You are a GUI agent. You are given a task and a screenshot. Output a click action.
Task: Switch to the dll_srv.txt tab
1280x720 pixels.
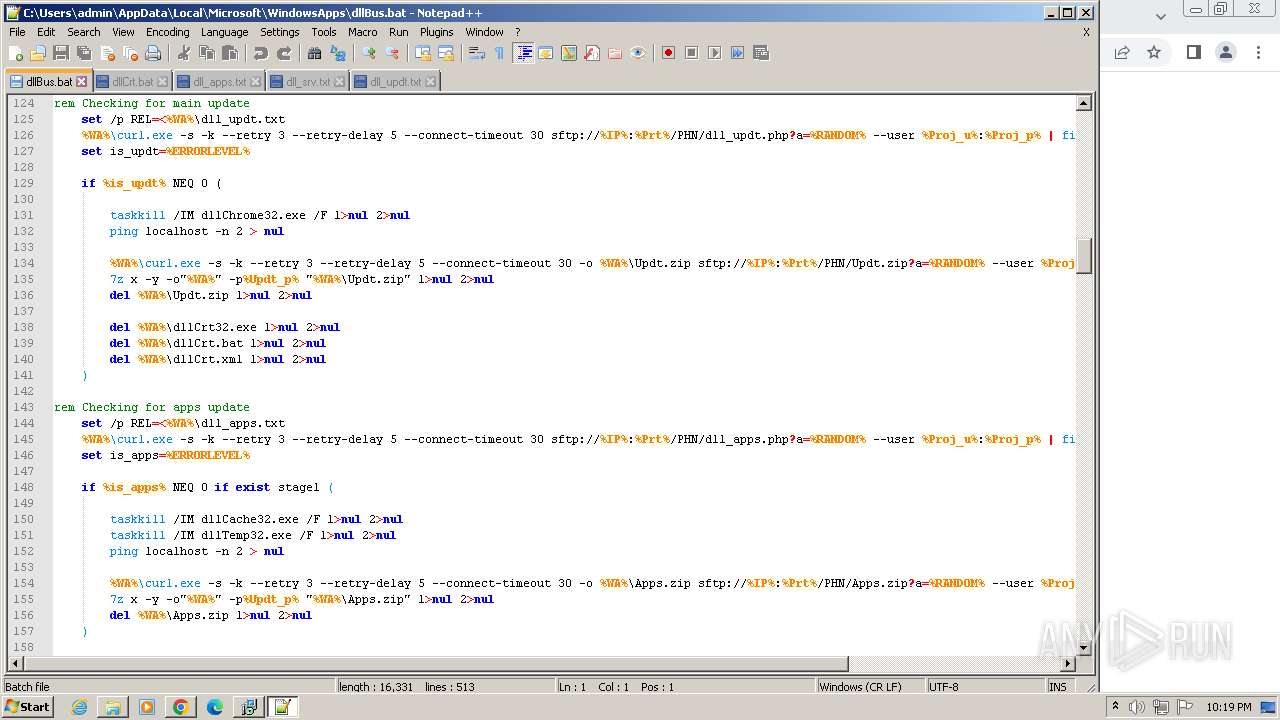coord(307,82)
